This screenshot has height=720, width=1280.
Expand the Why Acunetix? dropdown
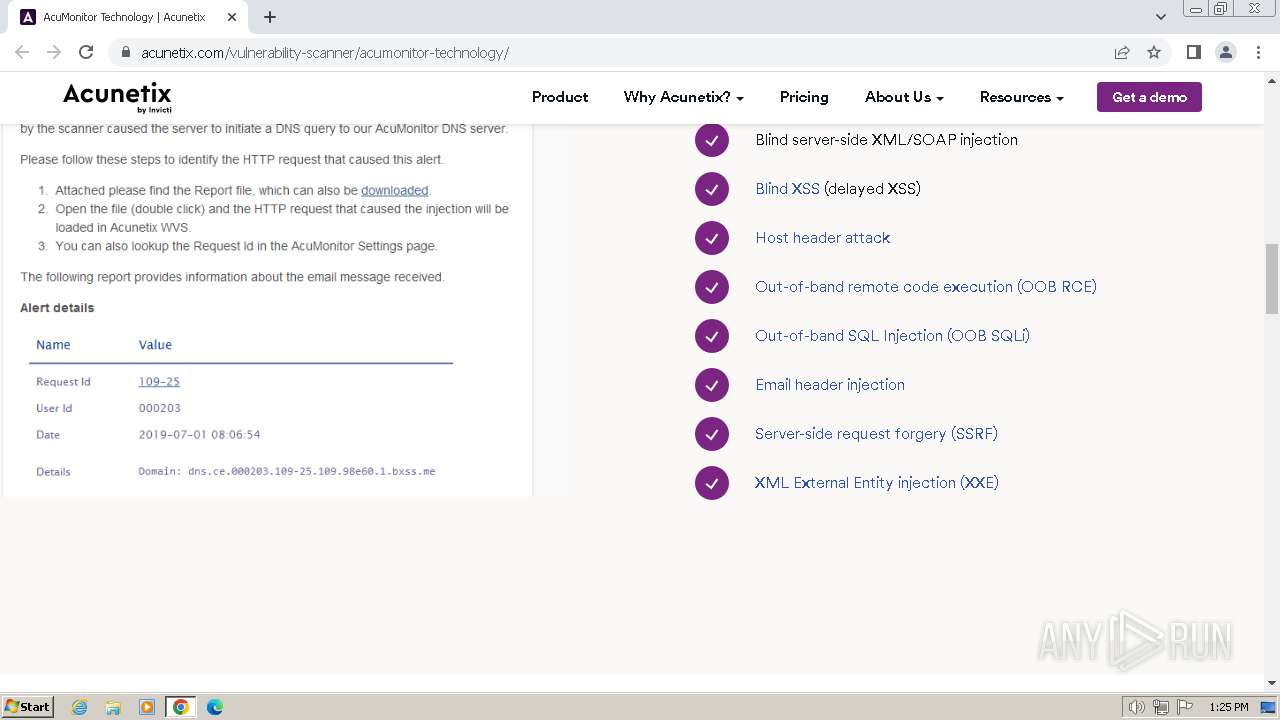(x=684, y=97)
